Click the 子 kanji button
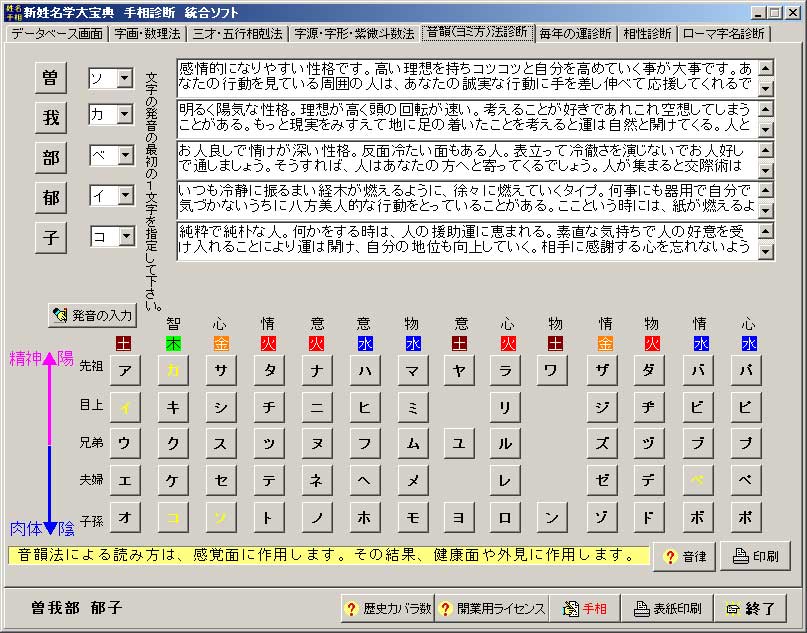Viewport: 807px width, 633px height. [50, 237]
